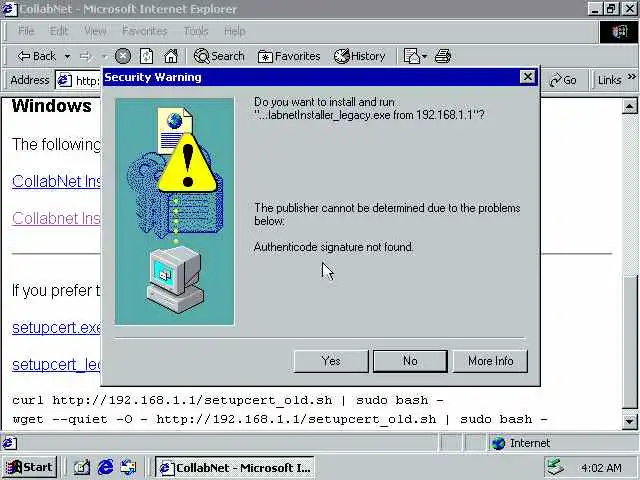Open the Favorites pane in the toolbar
Image resolution: width=640 pixels, height=480 pixels.
pos(289,56)
